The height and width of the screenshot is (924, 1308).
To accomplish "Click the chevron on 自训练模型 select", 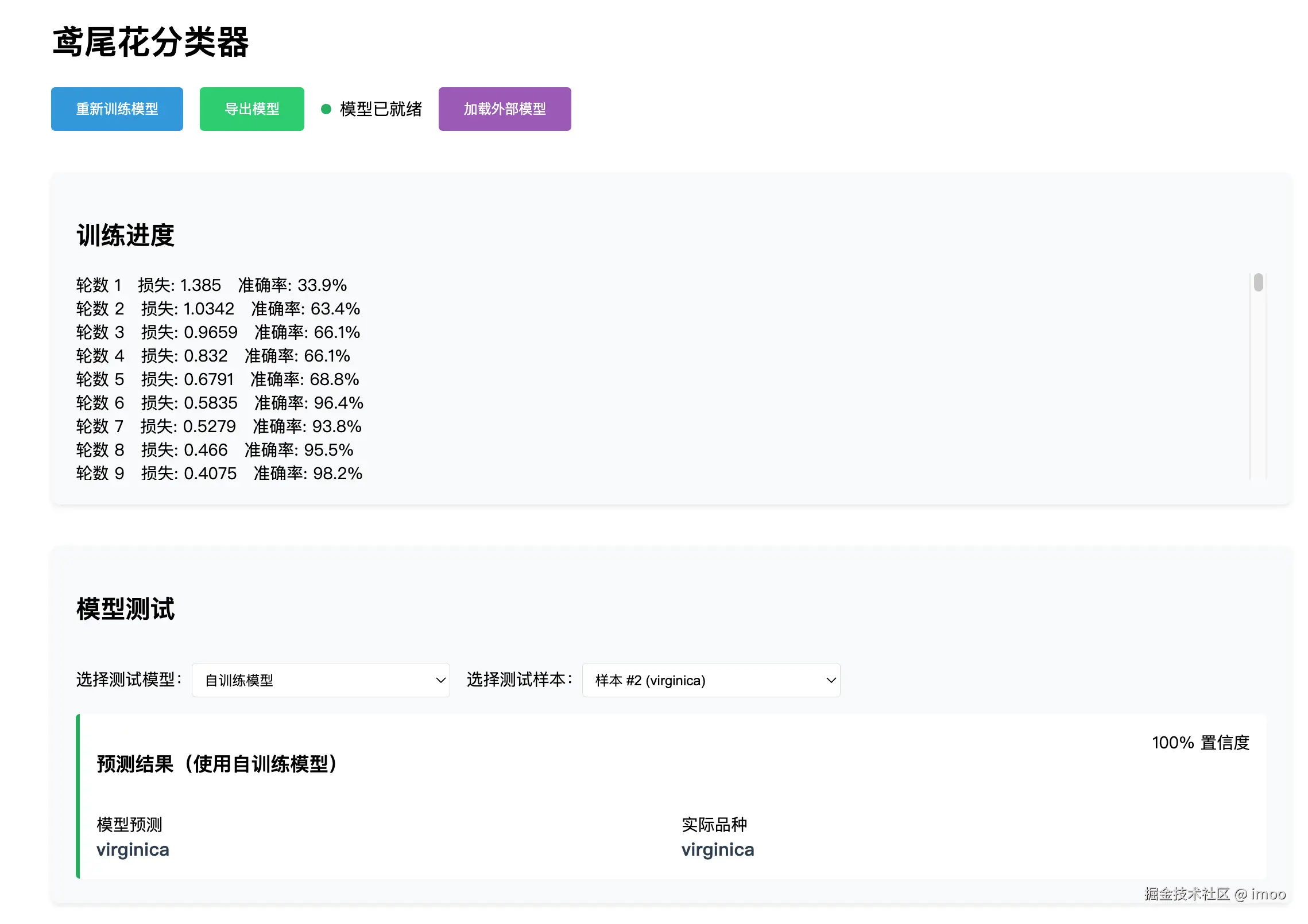I will point(440,680).
